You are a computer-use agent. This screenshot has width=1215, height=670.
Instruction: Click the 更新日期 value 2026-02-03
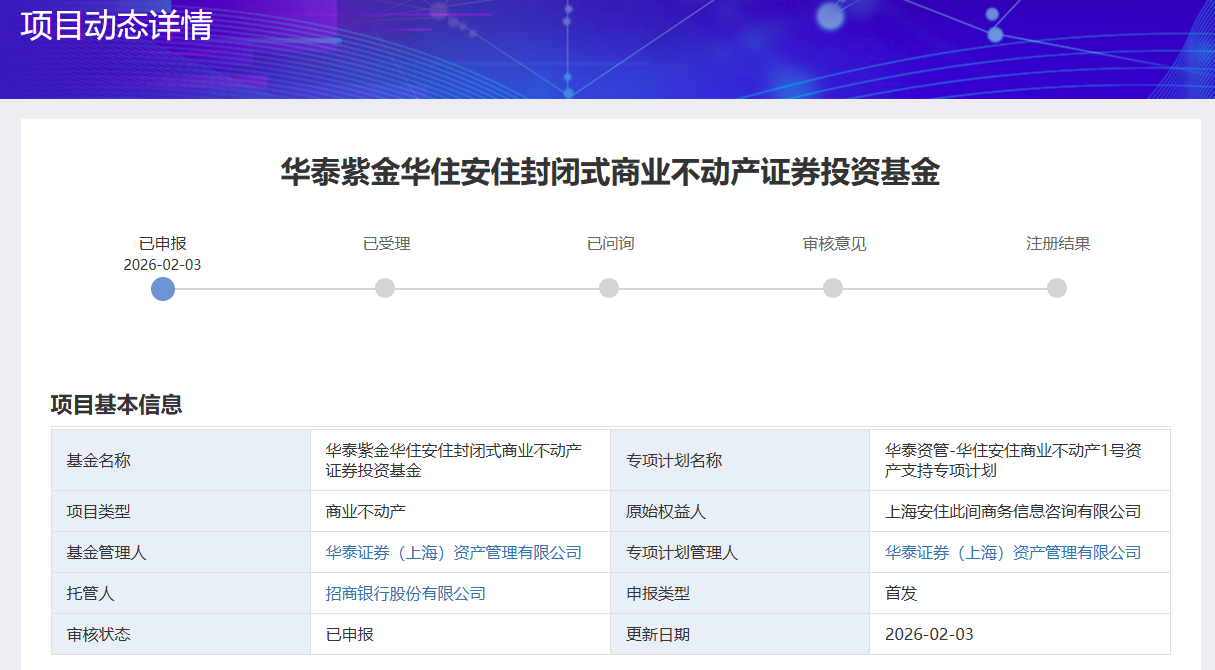click(x=929, y=635)
